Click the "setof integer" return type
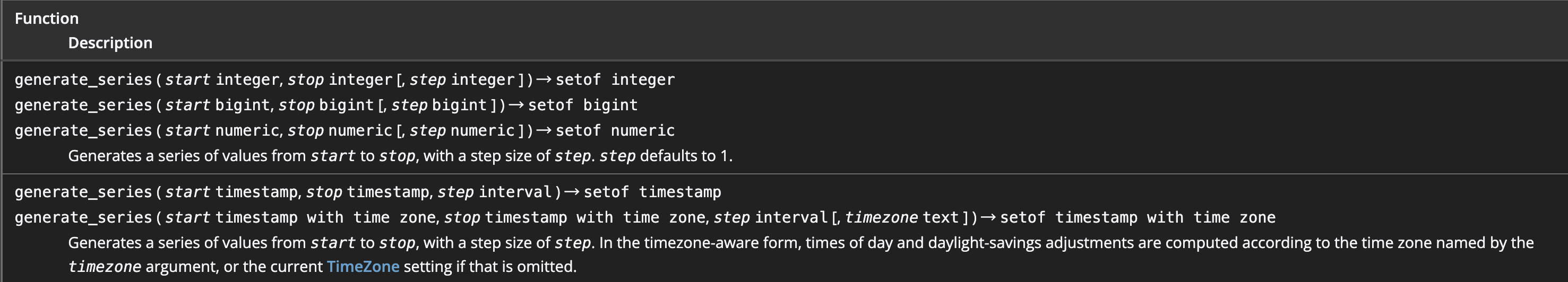Viewport: 1568px width, 282px height. pyautogui.click(x=615, y=80)
